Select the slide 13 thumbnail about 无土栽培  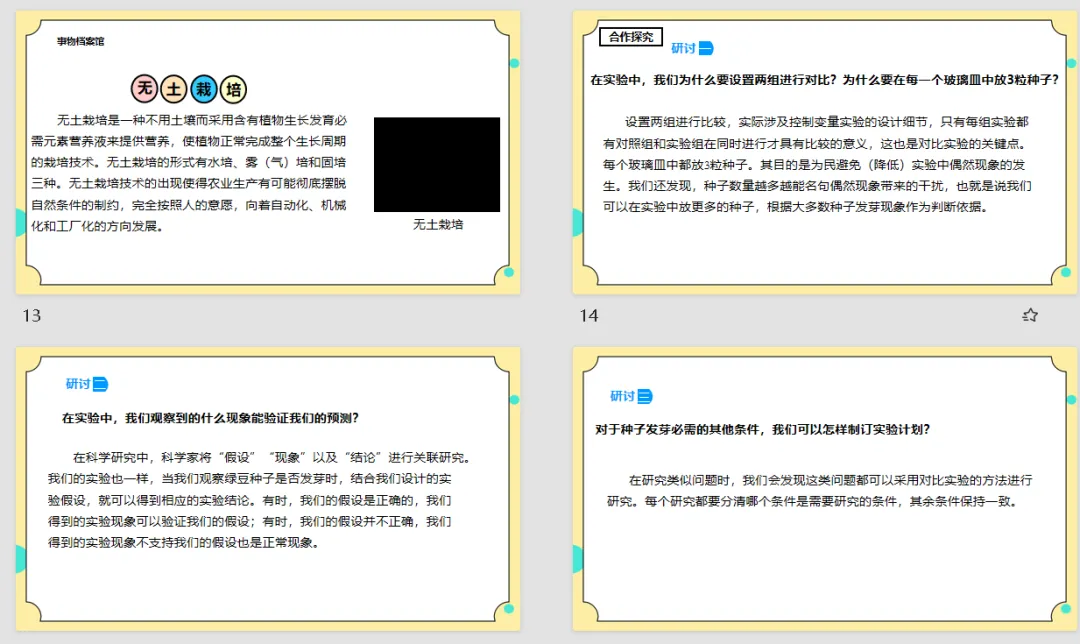pos(268,152)
